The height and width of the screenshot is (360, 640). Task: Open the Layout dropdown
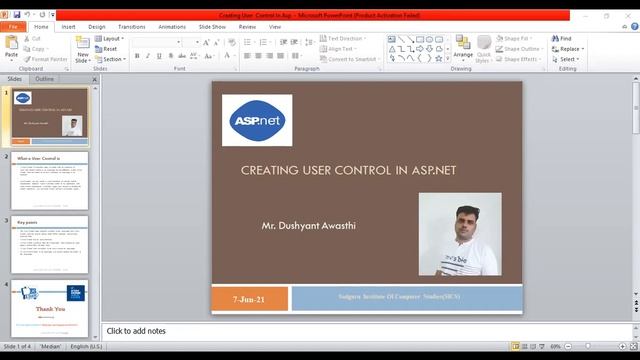pos(109,39)
